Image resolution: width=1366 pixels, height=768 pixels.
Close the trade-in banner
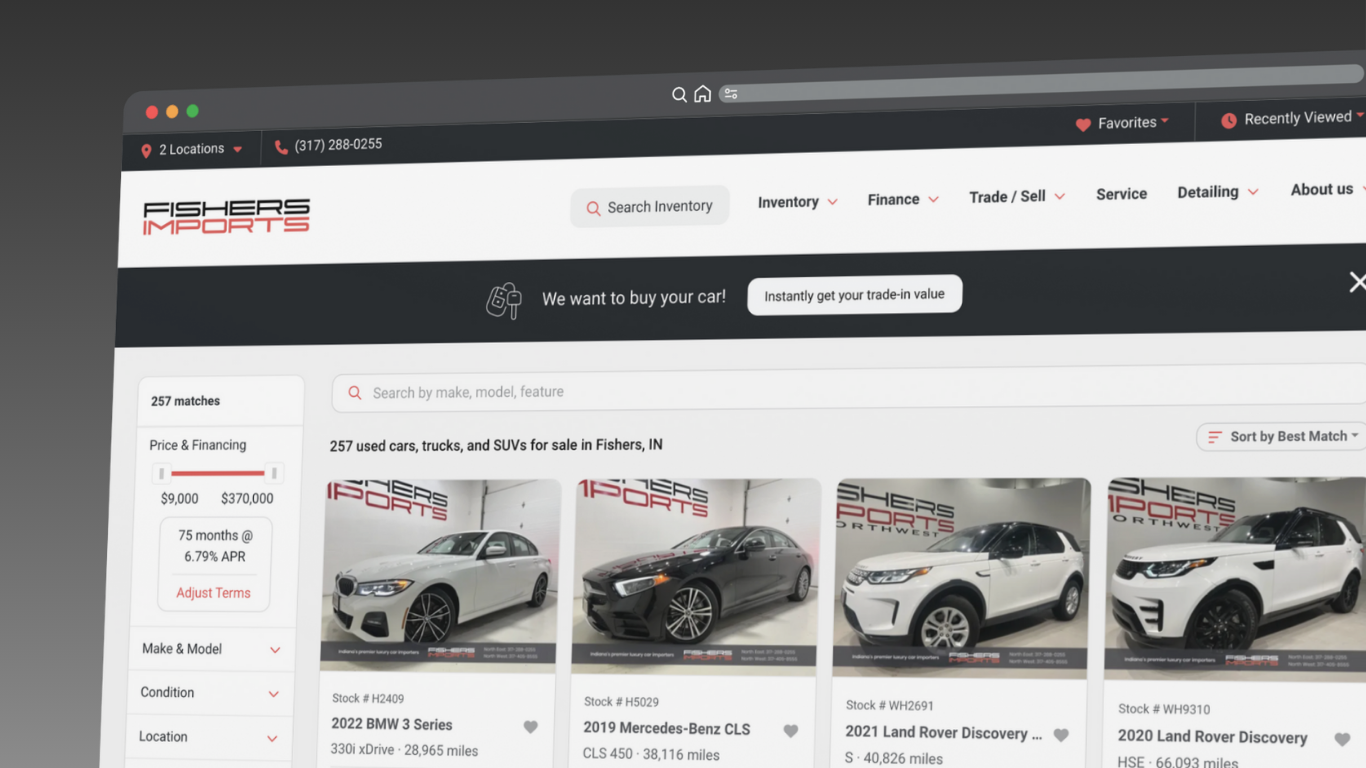pyautogui.click(x=1357, y=283)
